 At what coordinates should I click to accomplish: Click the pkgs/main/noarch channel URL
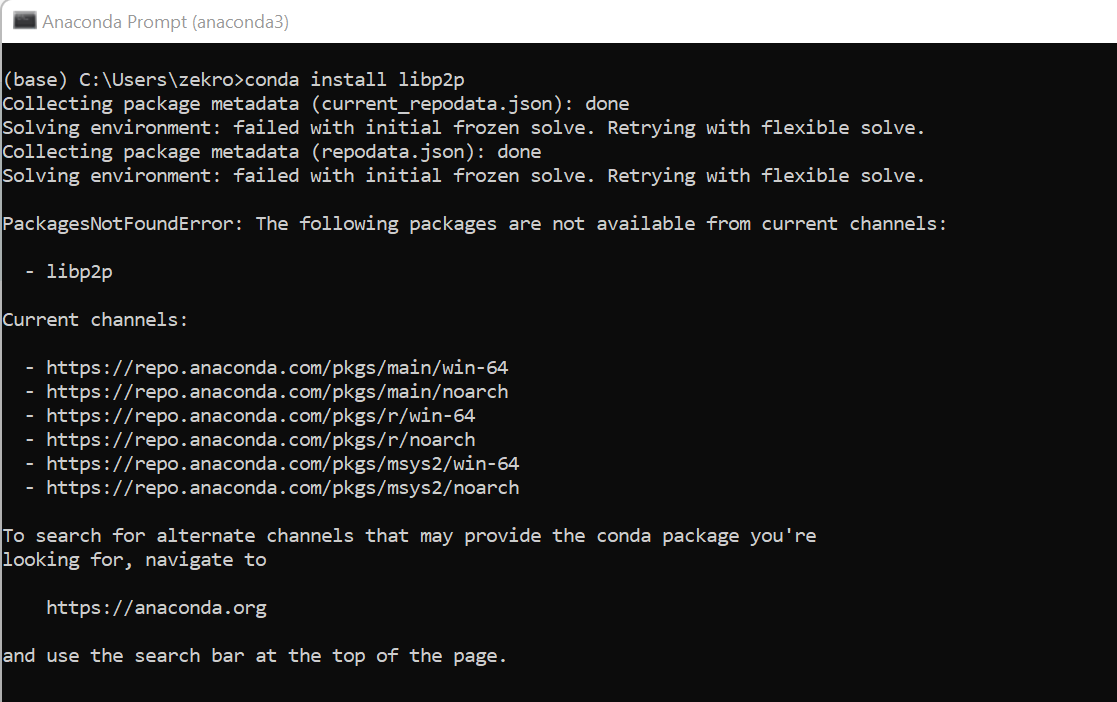[x=277, y=391]
